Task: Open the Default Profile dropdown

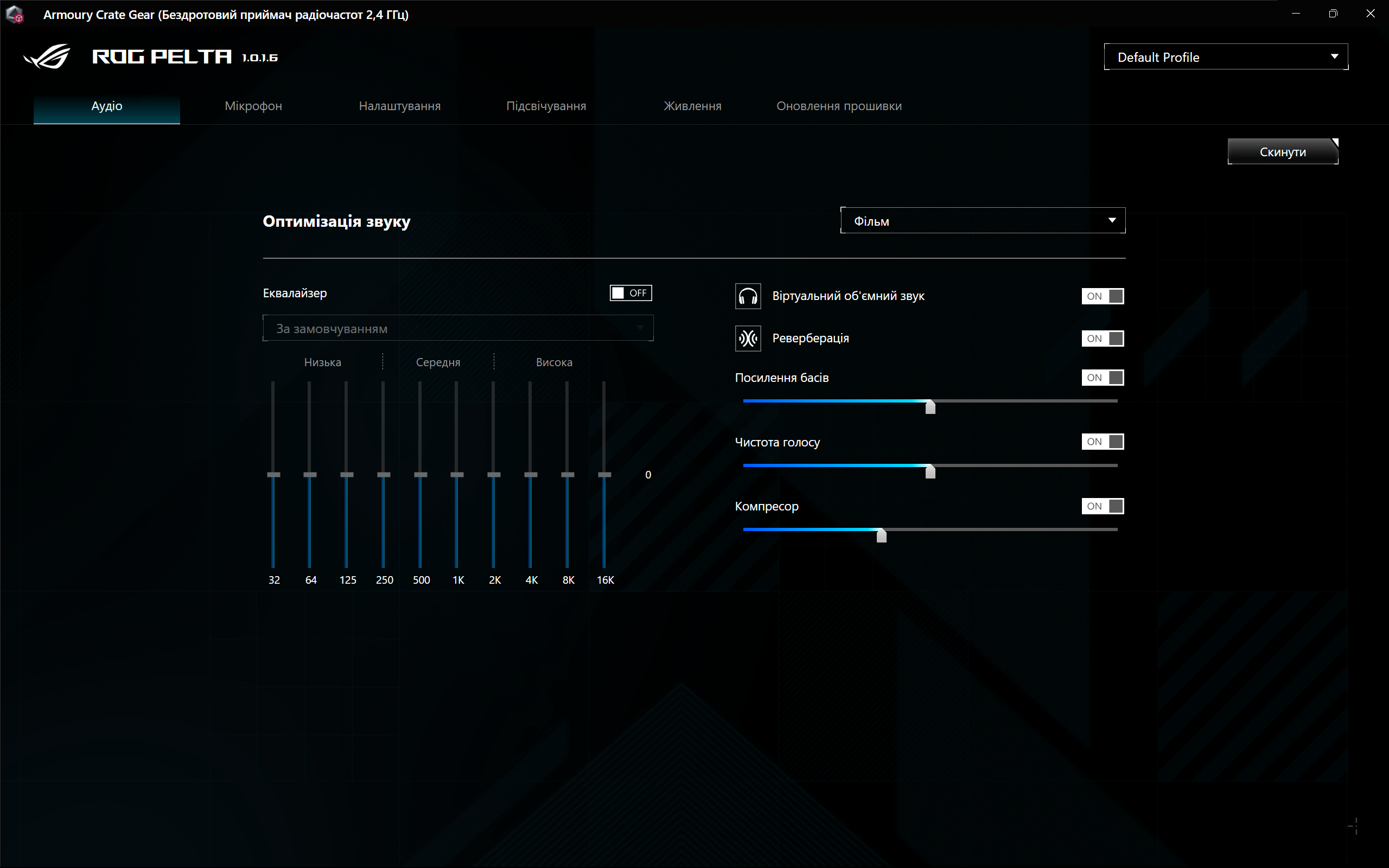Action: click(x=1226, y=57)
